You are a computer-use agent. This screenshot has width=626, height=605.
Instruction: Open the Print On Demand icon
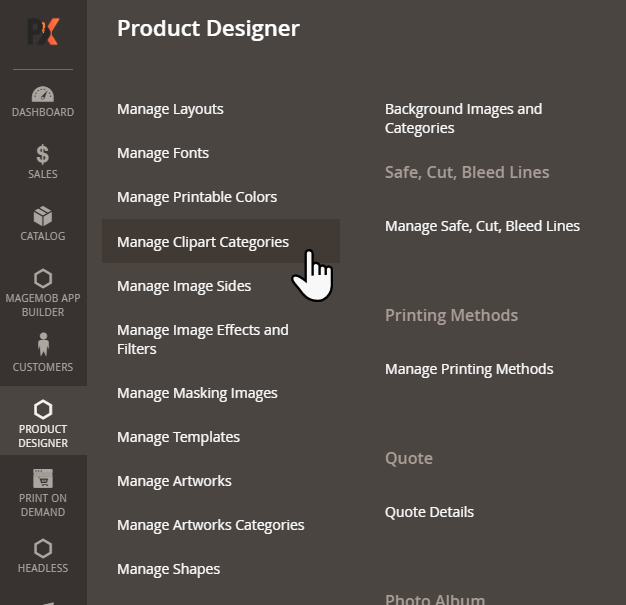43,478
